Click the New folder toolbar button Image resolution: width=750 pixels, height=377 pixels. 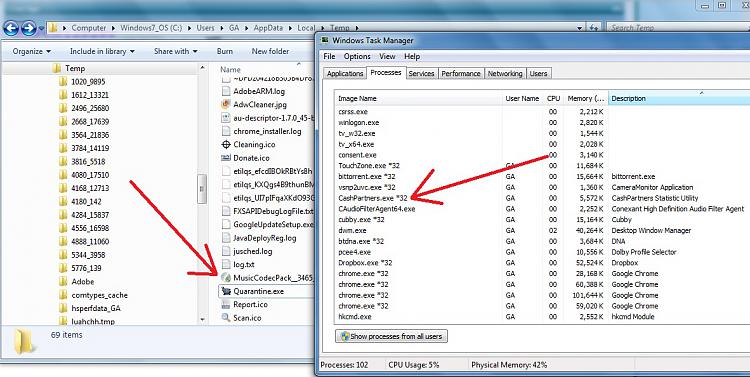click(x=270, y=51)
